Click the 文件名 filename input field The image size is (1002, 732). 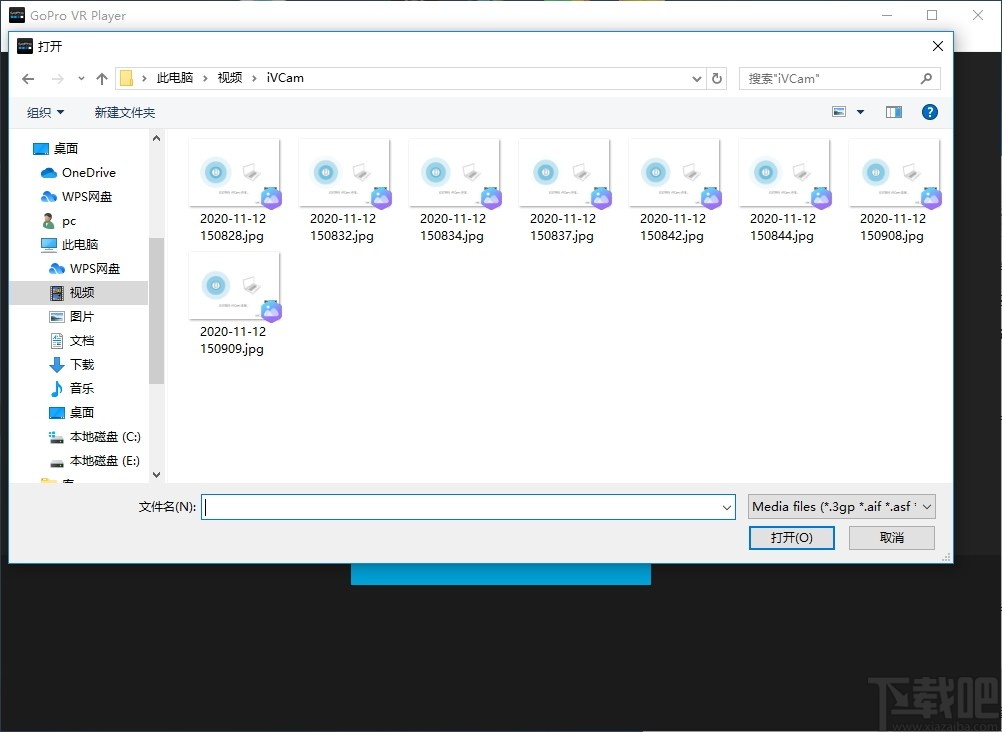(468, 507)
